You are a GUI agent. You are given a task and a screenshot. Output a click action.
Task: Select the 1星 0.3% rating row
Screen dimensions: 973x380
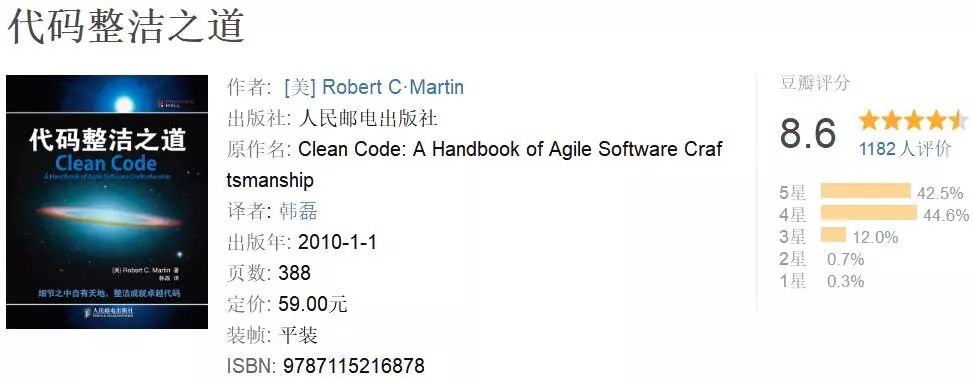click(822, 281)
